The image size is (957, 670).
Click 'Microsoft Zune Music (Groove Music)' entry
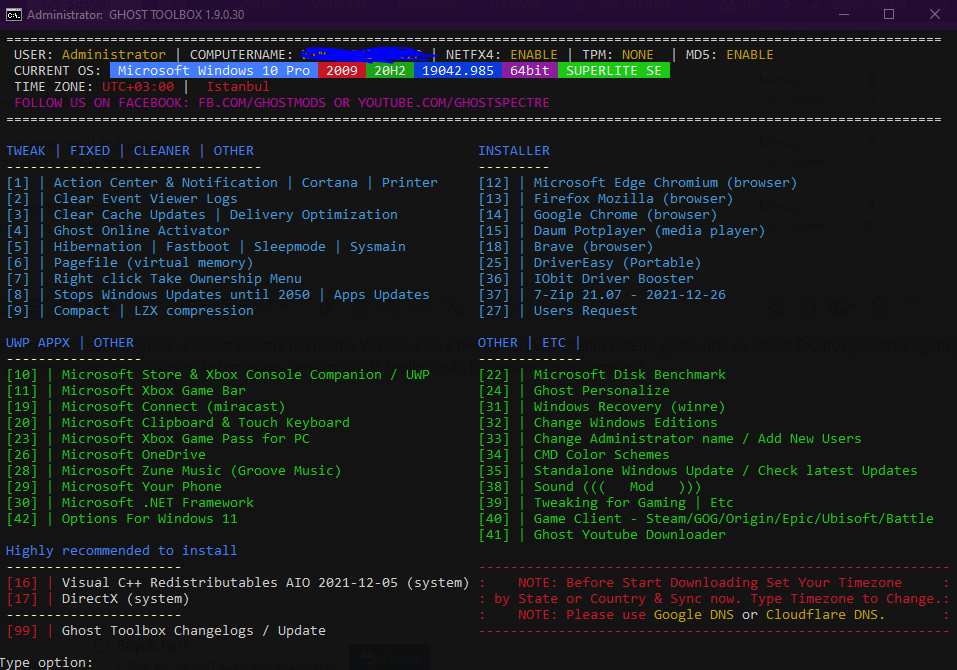pyautogui.click(x=201, y=470)
